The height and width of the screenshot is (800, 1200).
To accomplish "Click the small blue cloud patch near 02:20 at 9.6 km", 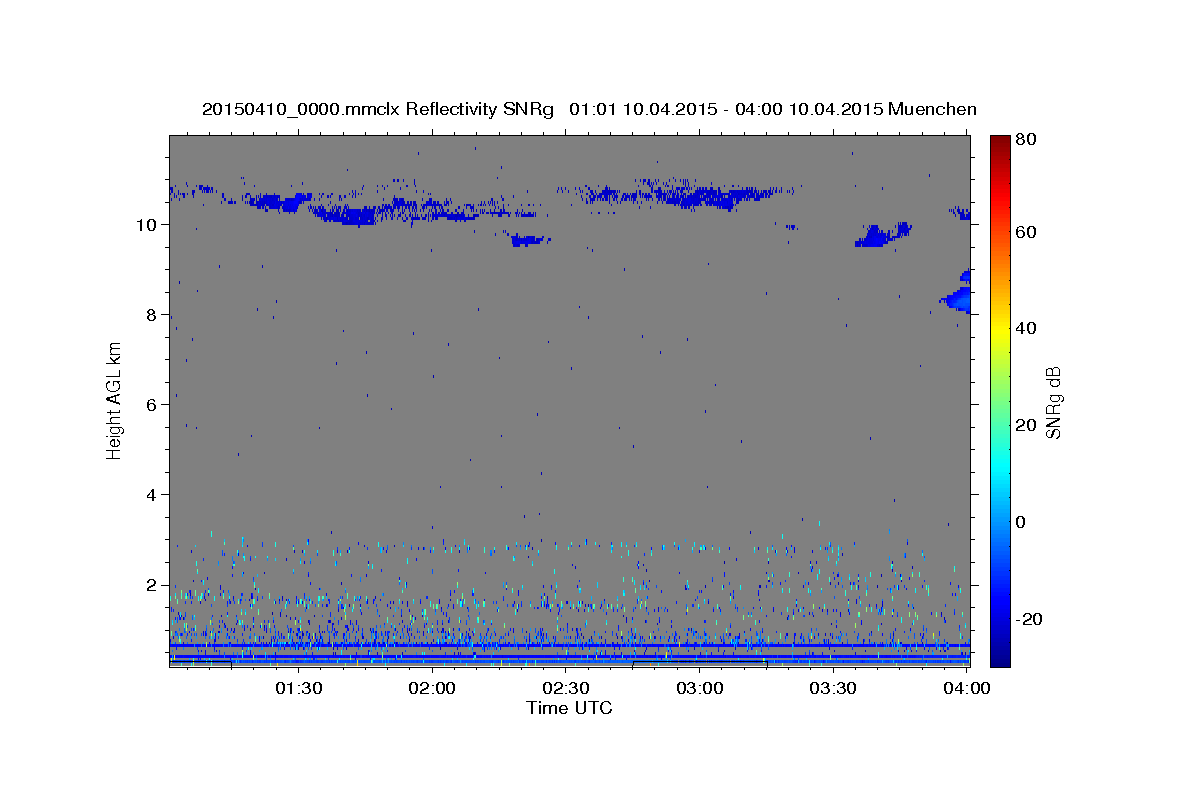I will [529, 240].
